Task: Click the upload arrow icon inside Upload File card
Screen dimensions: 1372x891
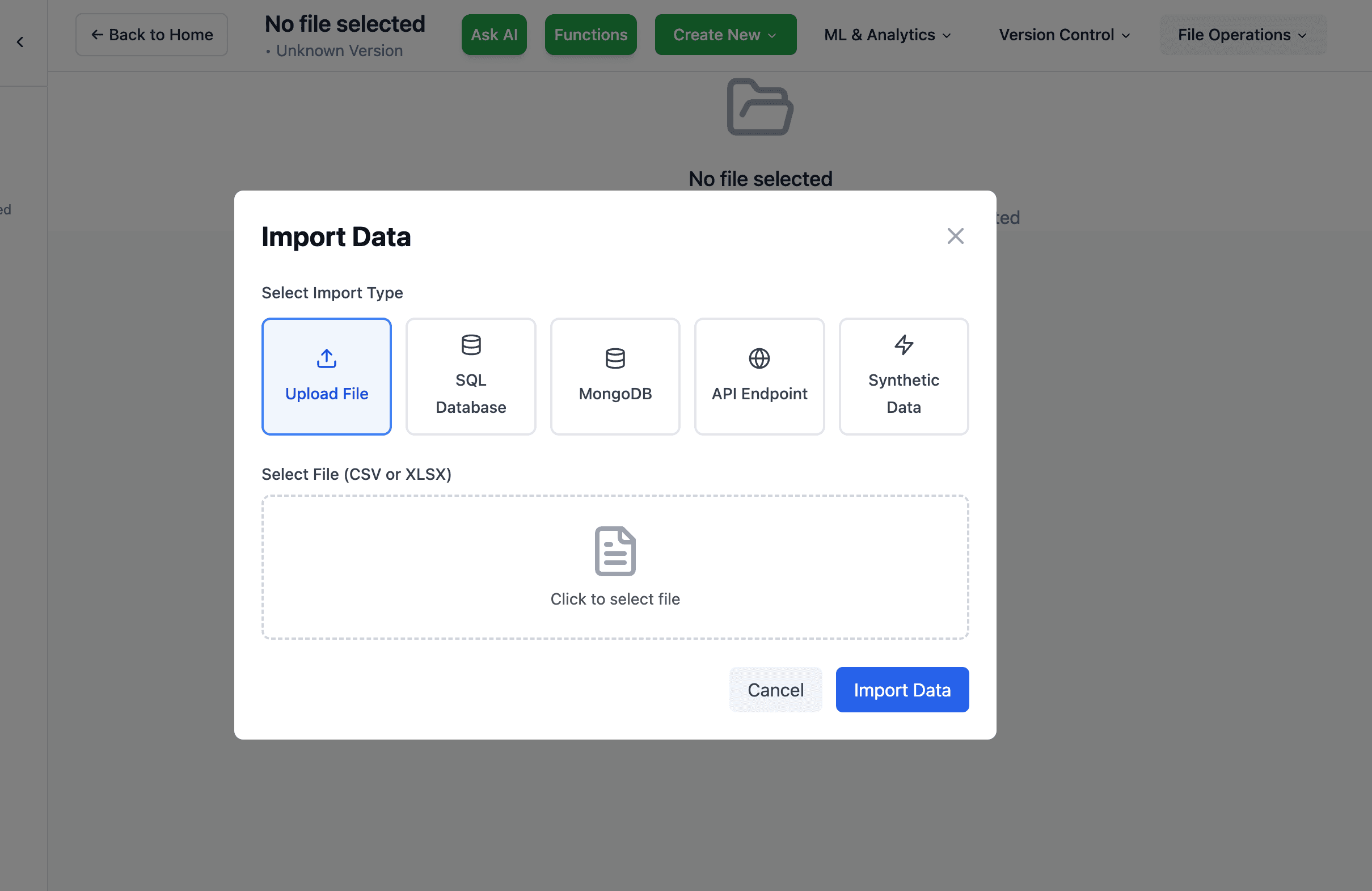Action: click(x=326, y=358)
